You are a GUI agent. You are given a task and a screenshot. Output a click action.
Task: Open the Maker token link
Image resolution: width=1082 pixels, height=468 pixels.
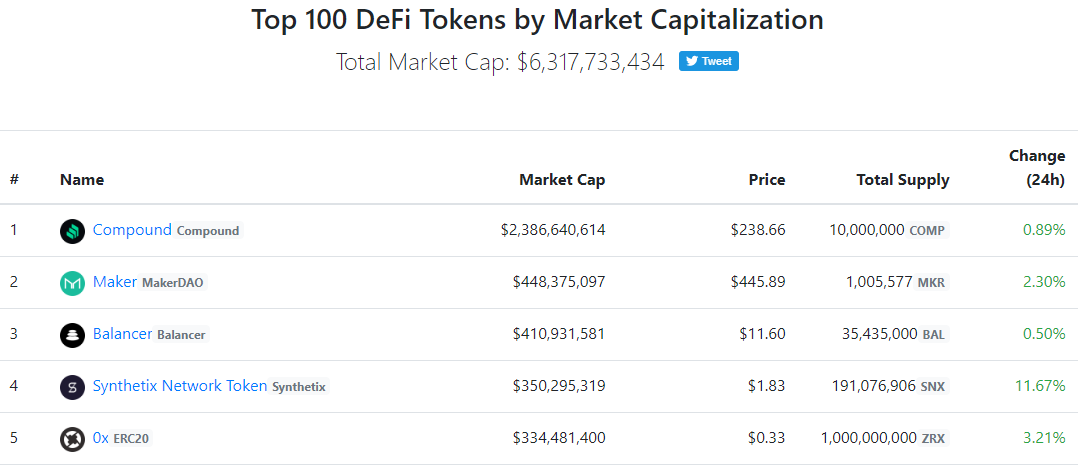(x=114, y=282)
